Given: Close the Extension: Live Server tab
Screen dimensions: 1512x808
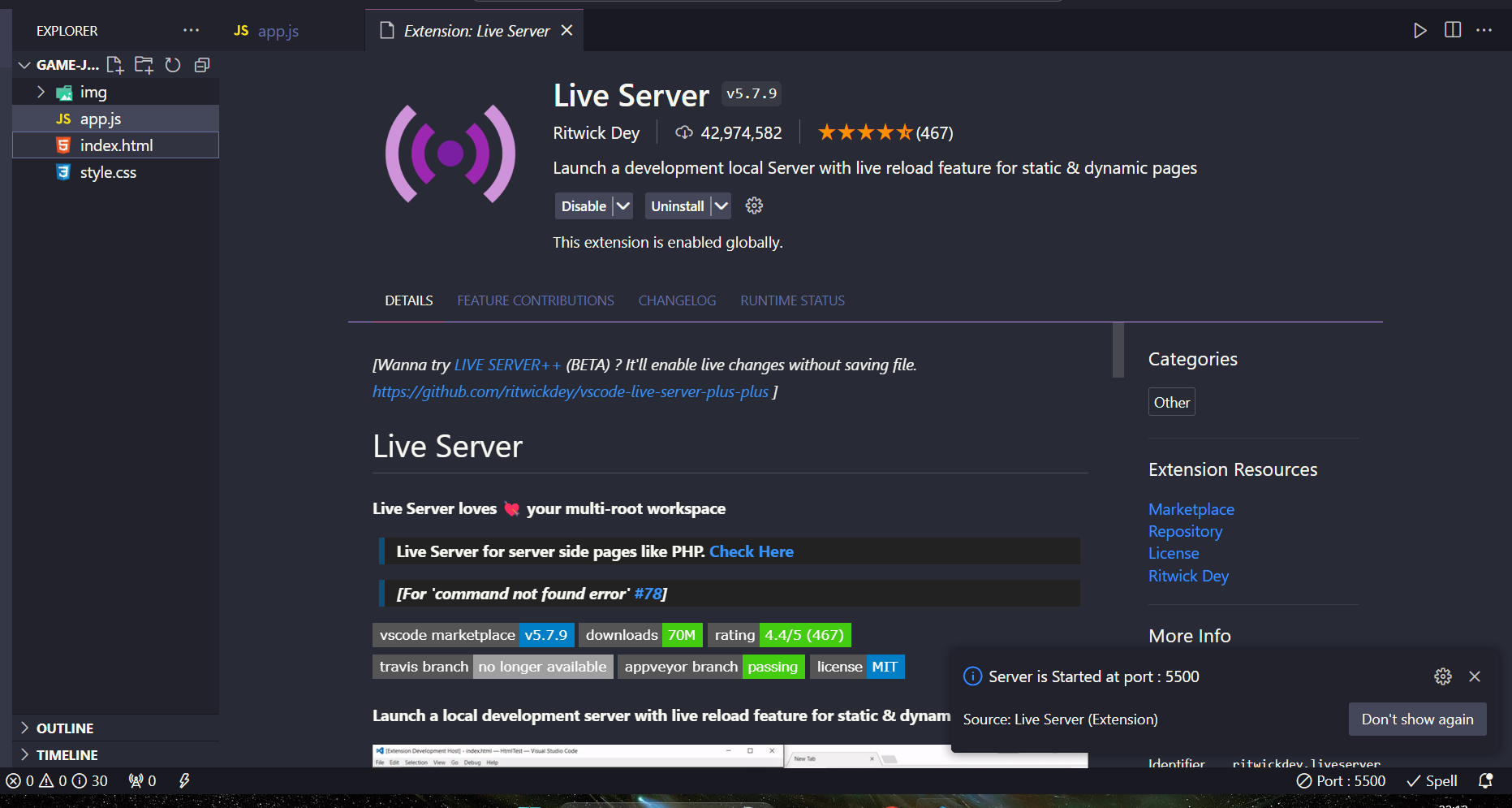Looking at the screenshot, I should point(566,30).
